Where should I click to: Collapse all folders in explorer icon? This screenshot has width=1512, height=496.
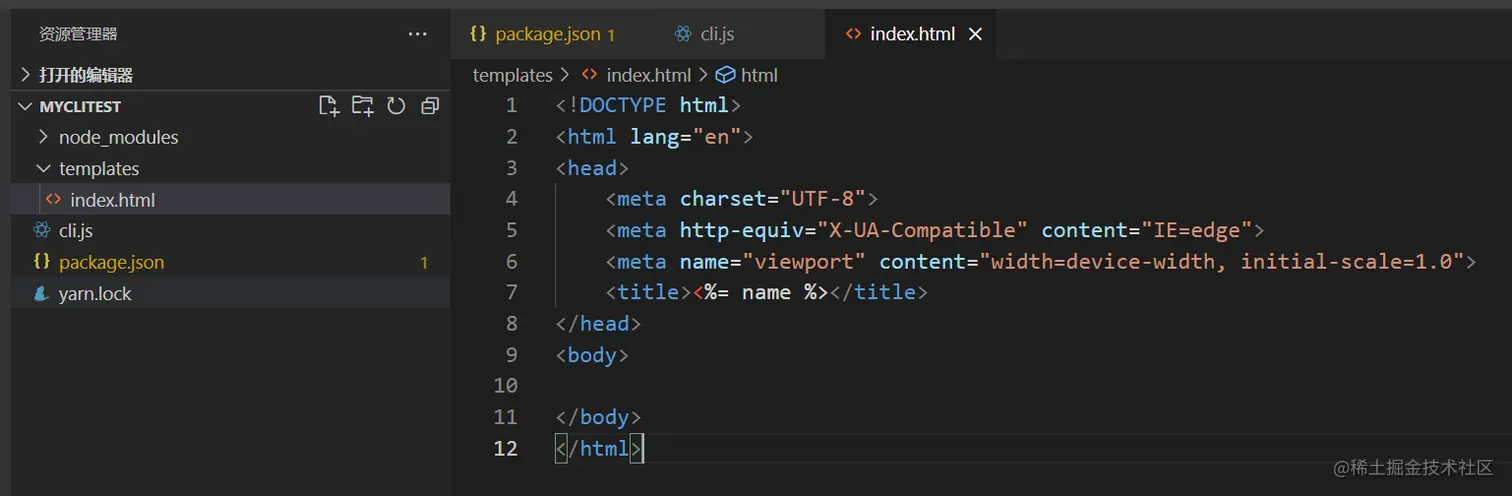coord(430,106)
